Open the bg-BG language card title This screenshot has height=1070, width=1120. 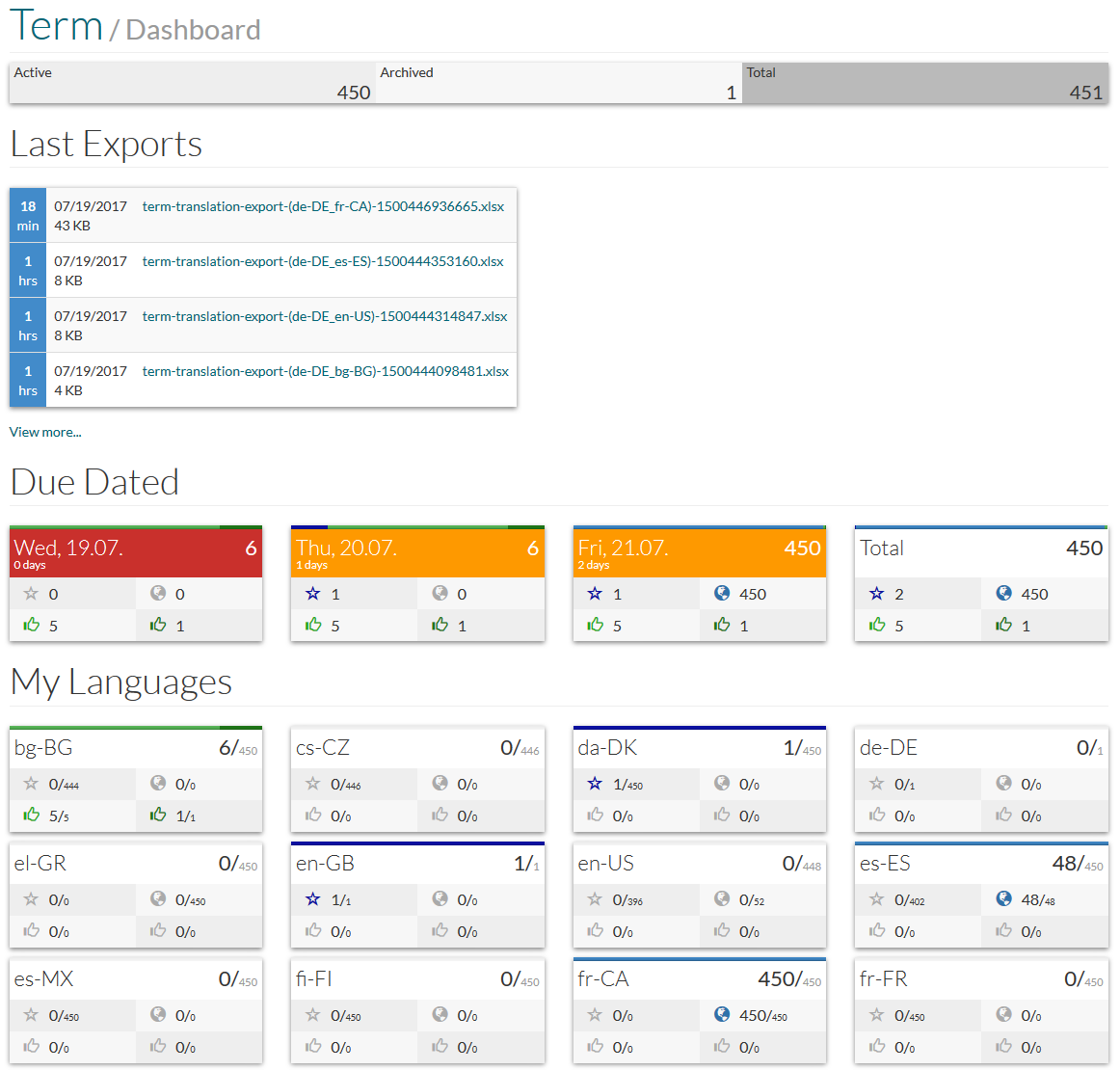coord(43,748)
